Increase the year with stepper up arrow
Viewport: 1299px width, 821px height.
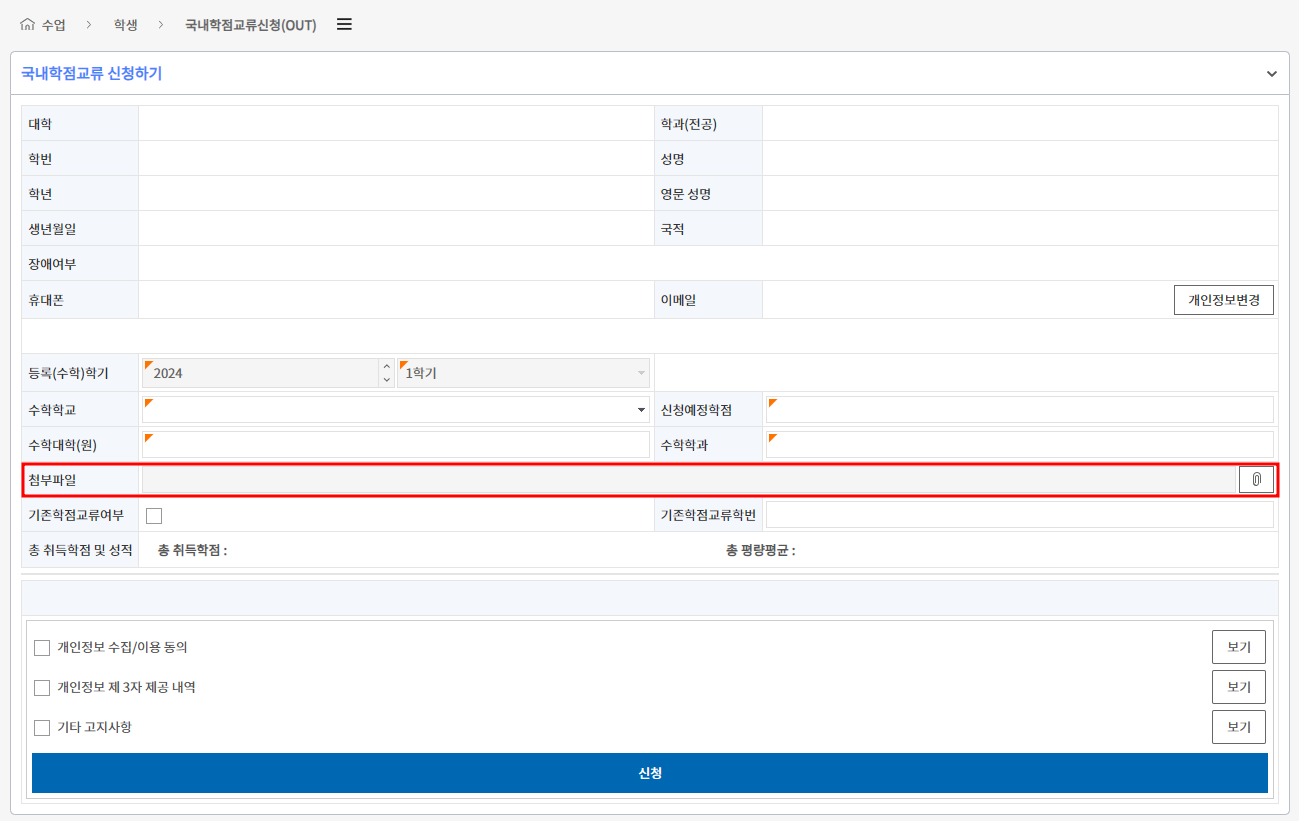387,367
